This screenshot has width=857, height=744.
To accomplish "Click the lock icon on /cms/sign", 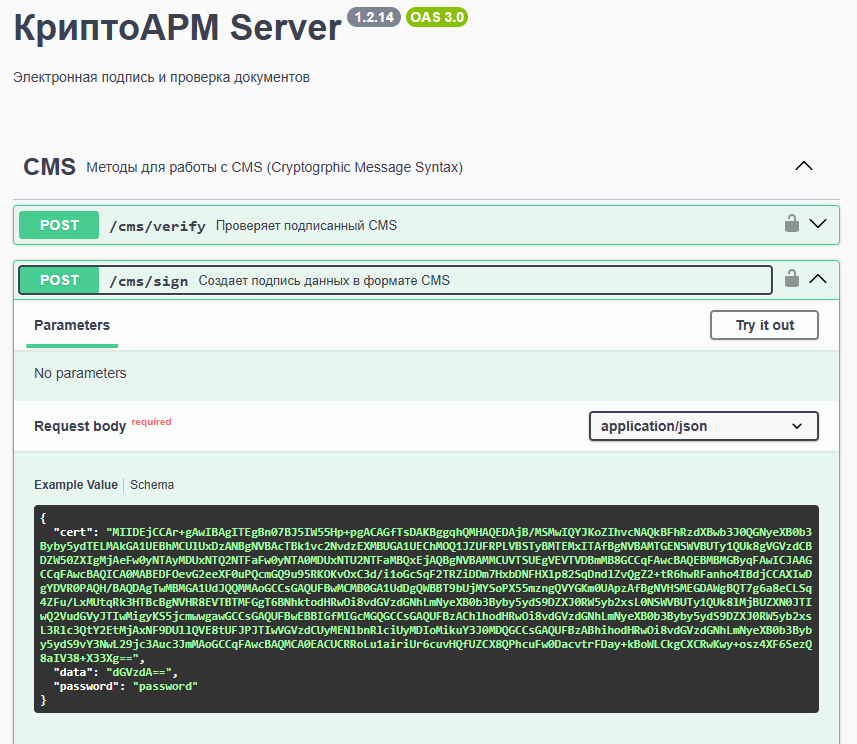I will (x=792, y=279).
